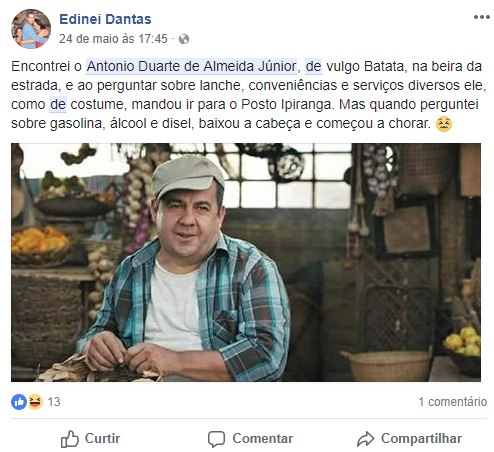Click the Comentar button label
This screenshot has height=452, width=494.
point(263,438)
